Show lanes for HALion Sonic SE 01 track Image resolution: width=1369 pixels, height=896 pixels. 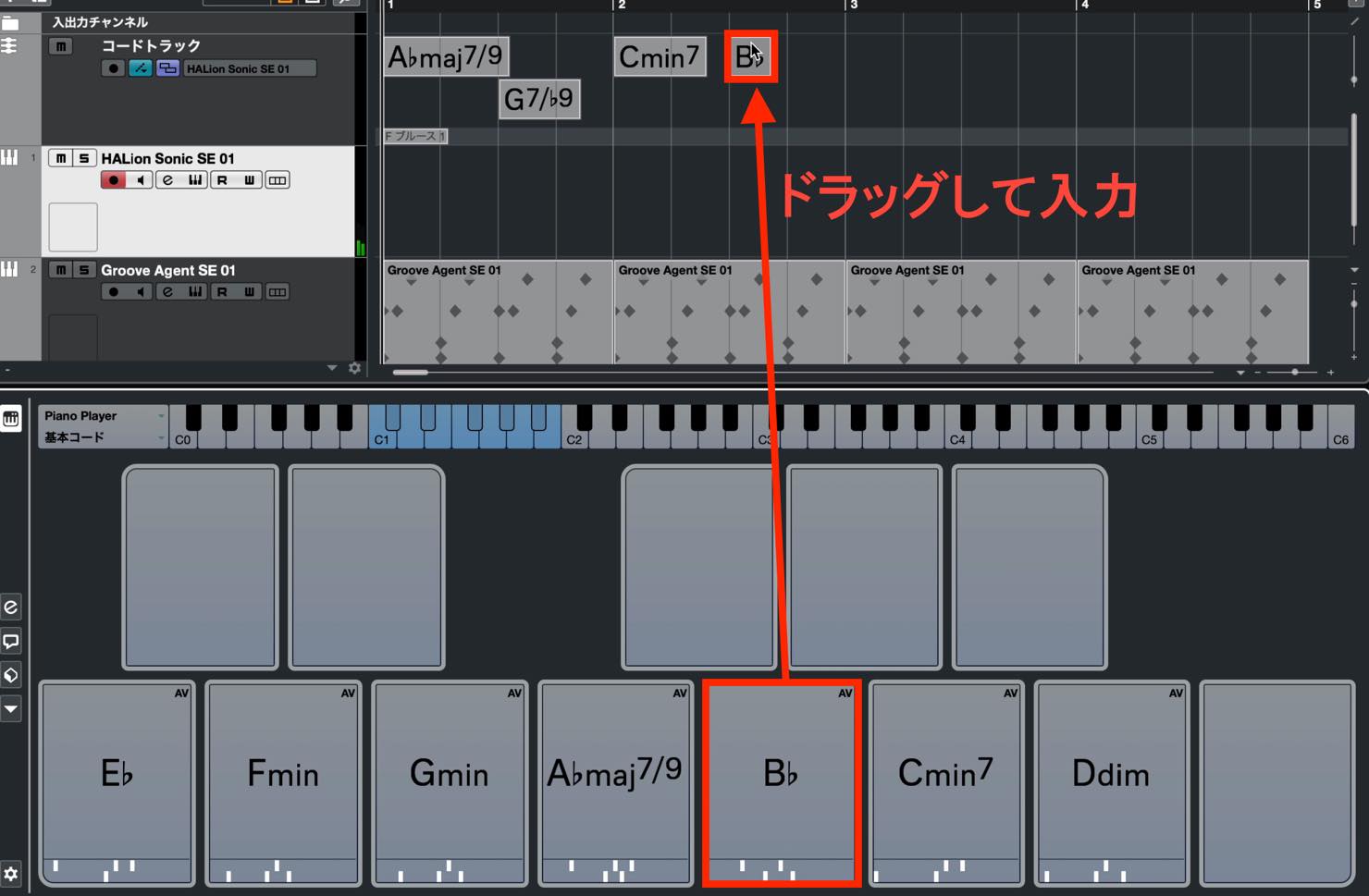point(277,180)
